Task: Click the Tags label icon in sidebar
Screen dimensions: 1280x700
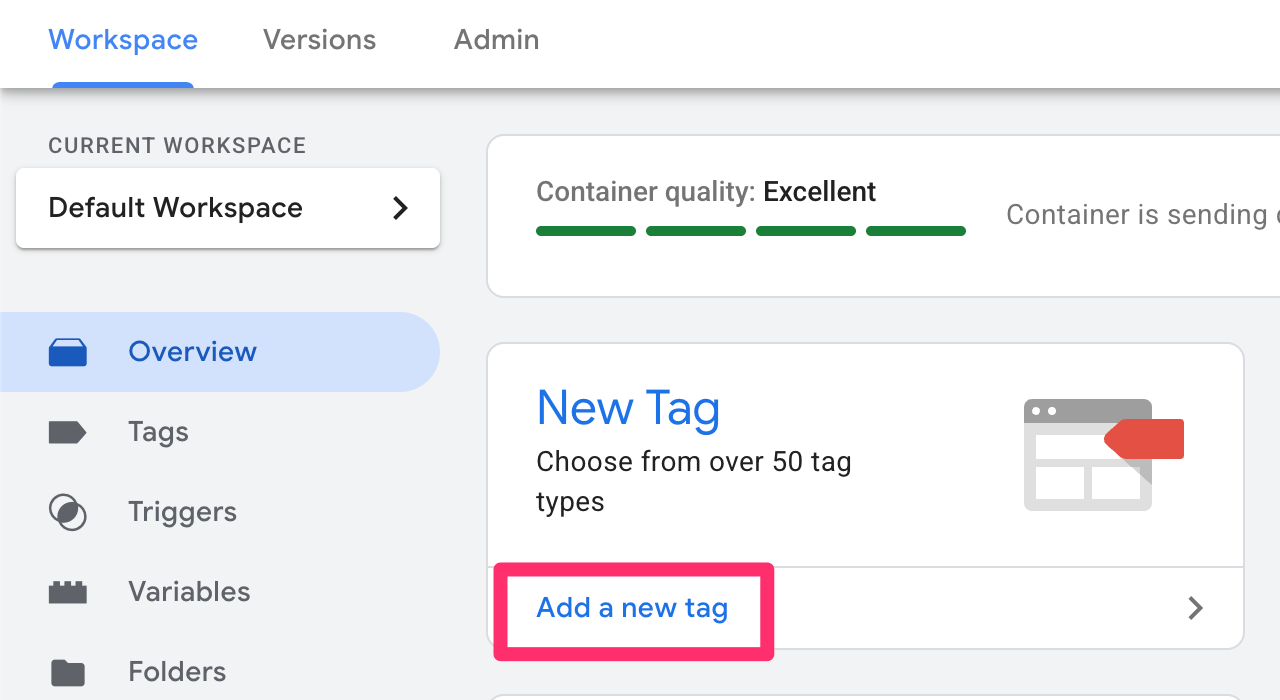Action: [x=68, y=432]
